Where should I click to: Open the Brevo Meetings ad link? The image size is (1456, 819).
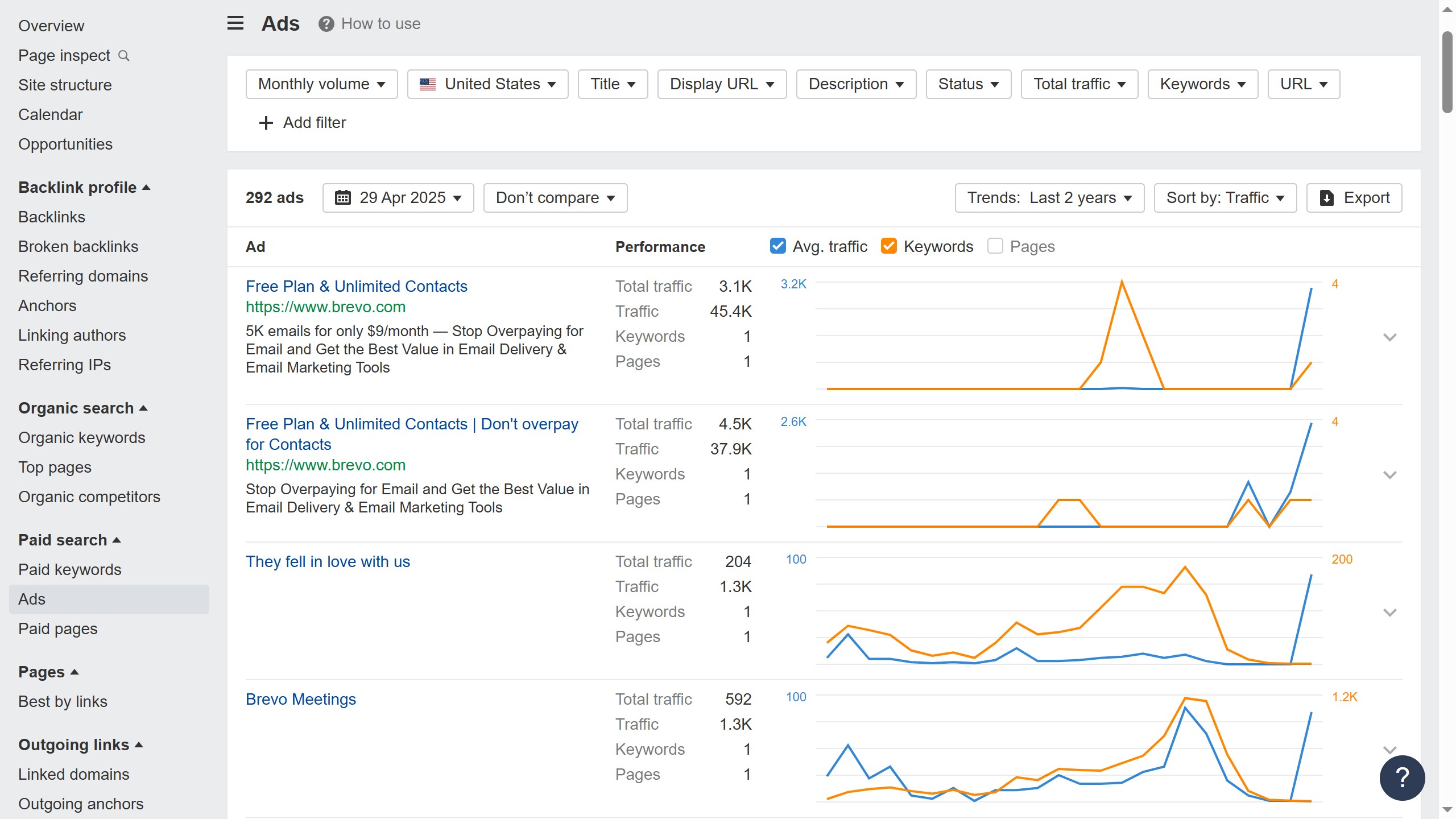coord(300,699)
